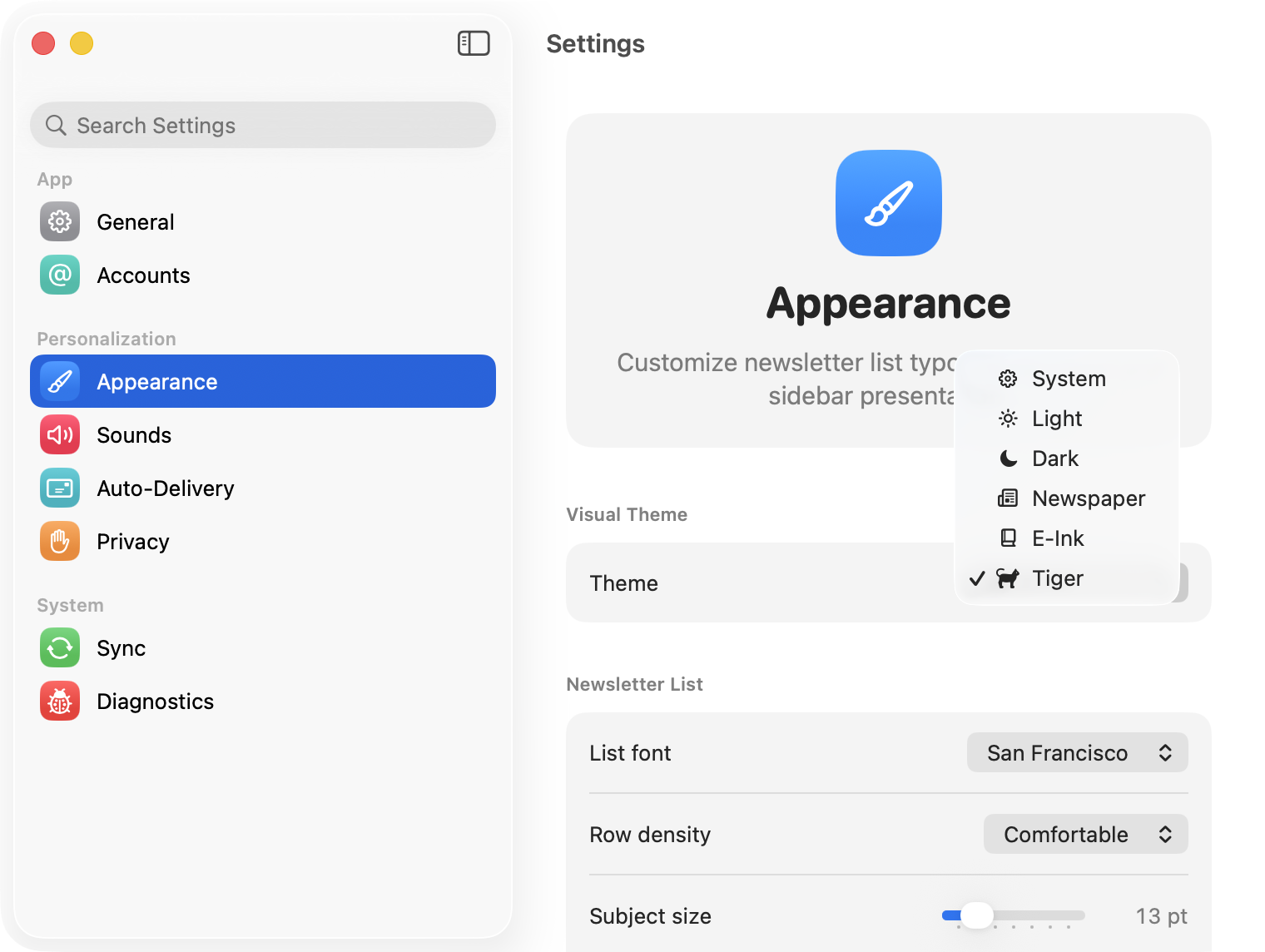Toggle the sidebar visibility button
The width and height of the screenshot is (1265, 952).
click(474, 43)
